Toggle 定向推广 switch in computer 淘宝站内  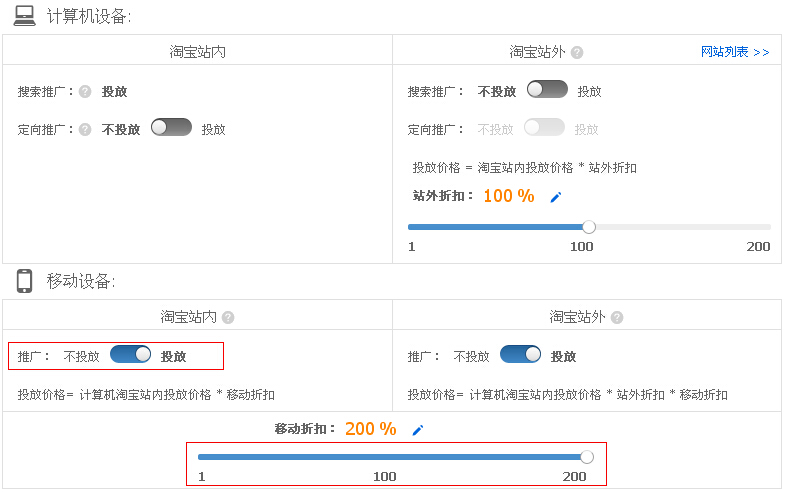click(171, 128)
